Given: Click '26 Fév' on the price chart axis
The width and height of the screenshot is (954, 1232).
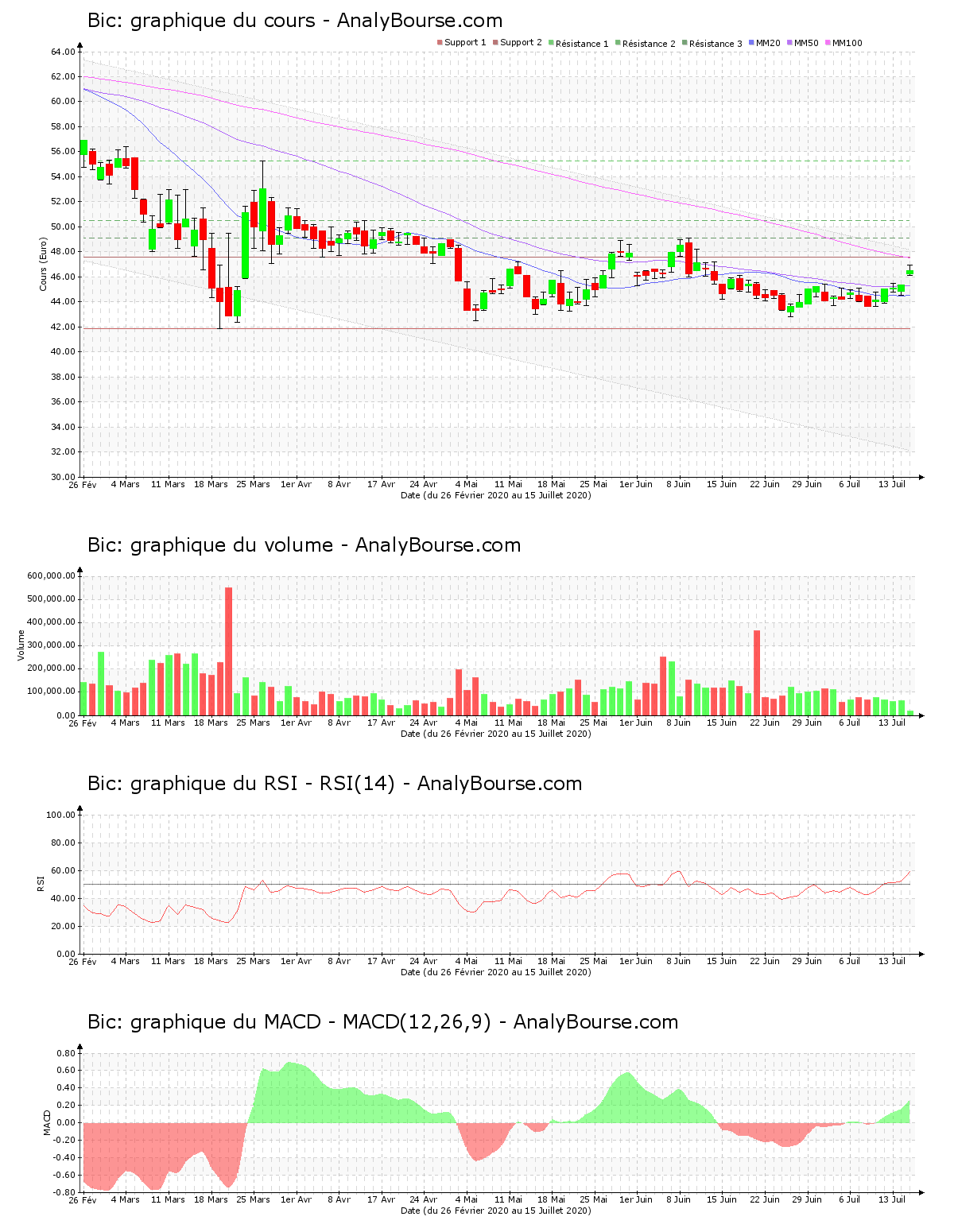Looking at the screenshot, I should pyautogui.click(x=82, y=484).
